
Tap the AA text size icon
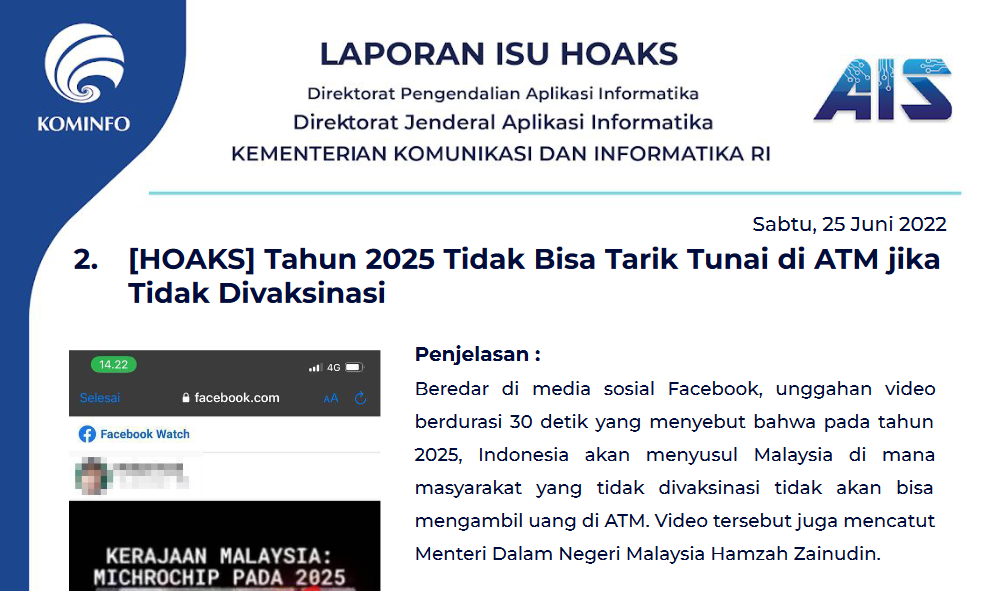(330, 398)
